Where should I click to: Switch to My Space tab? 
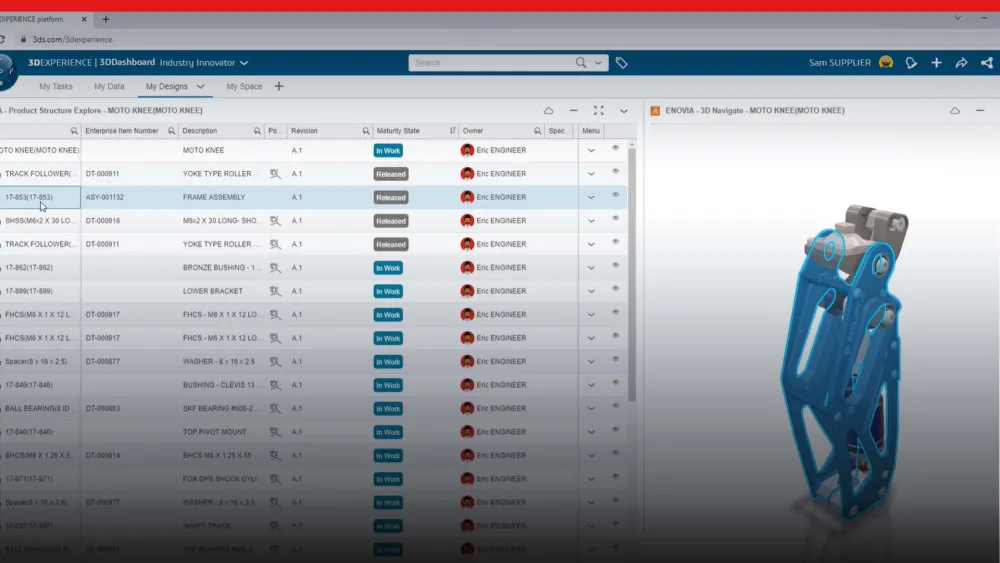coord(244,86)
